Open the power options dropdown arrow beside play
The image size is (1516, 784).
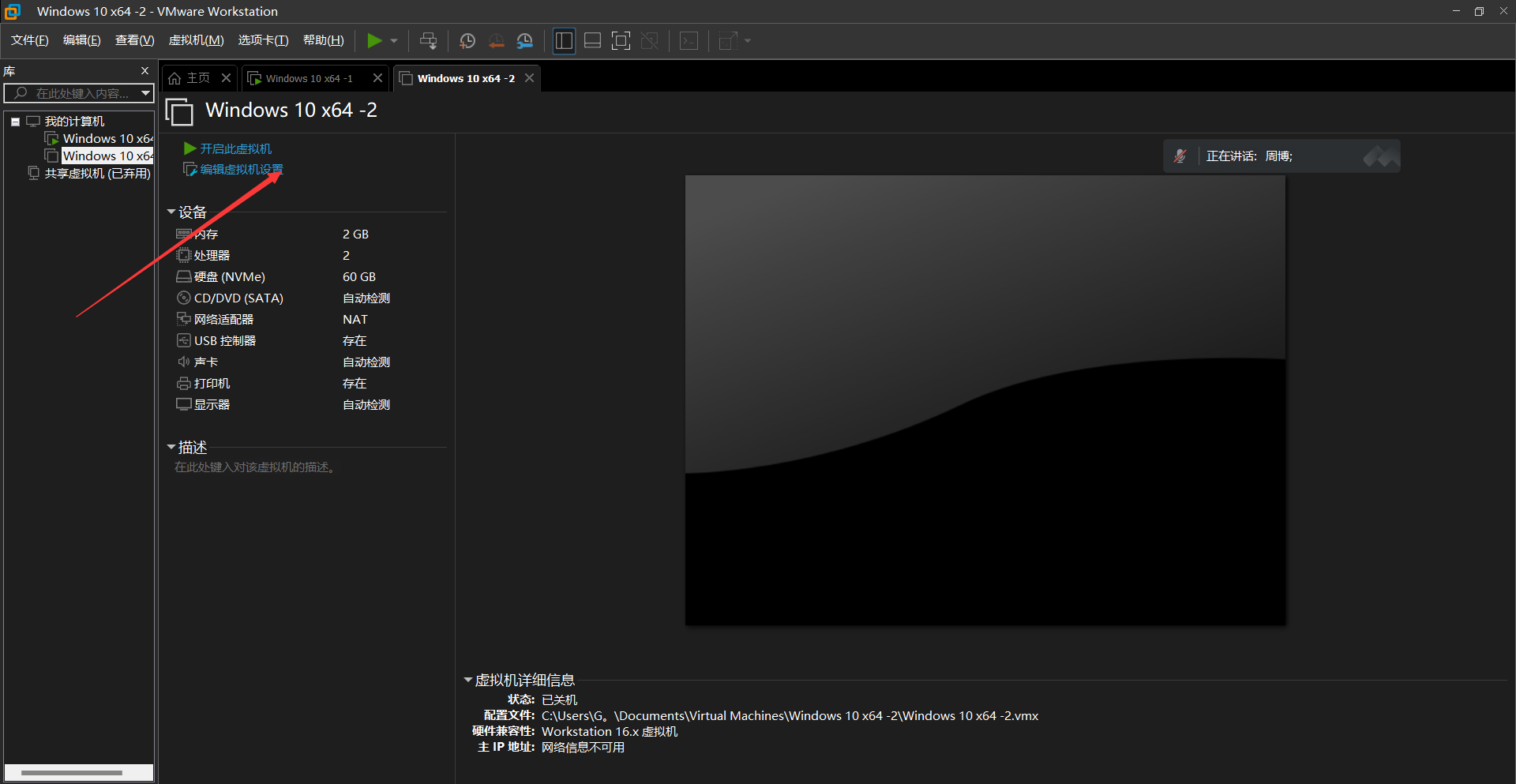(394, 41)
